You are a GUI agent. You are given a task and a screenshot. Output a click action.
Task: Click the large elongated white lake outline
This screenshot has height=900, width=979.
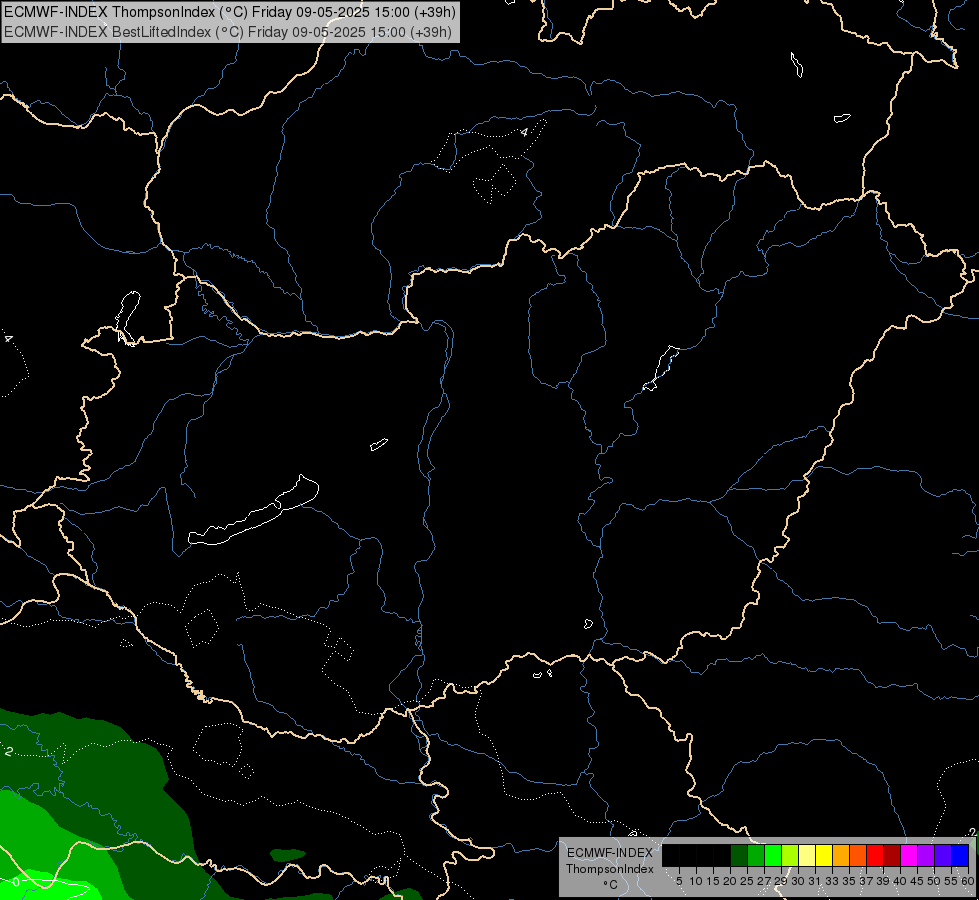point(253,510)
